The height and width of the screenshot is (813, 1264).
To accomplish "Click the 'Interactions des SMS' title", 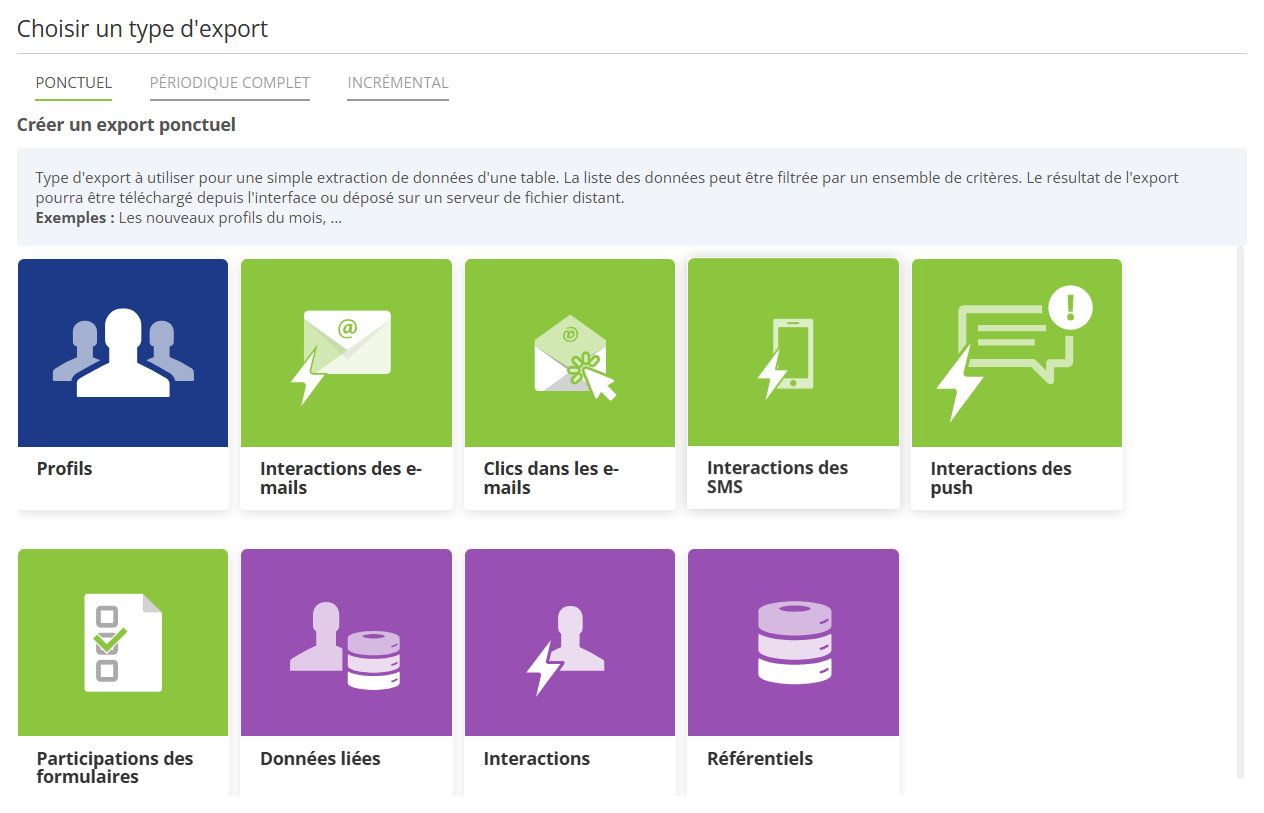I will pyautogui.click(x=777, y=477).
